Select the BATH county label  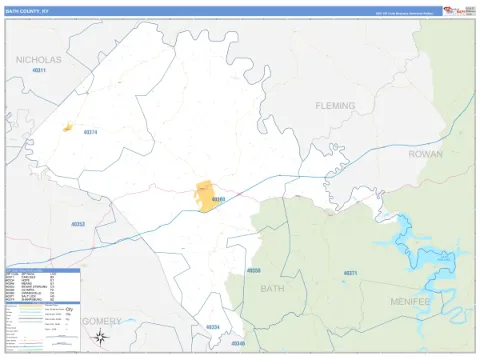tap(272, 288)
